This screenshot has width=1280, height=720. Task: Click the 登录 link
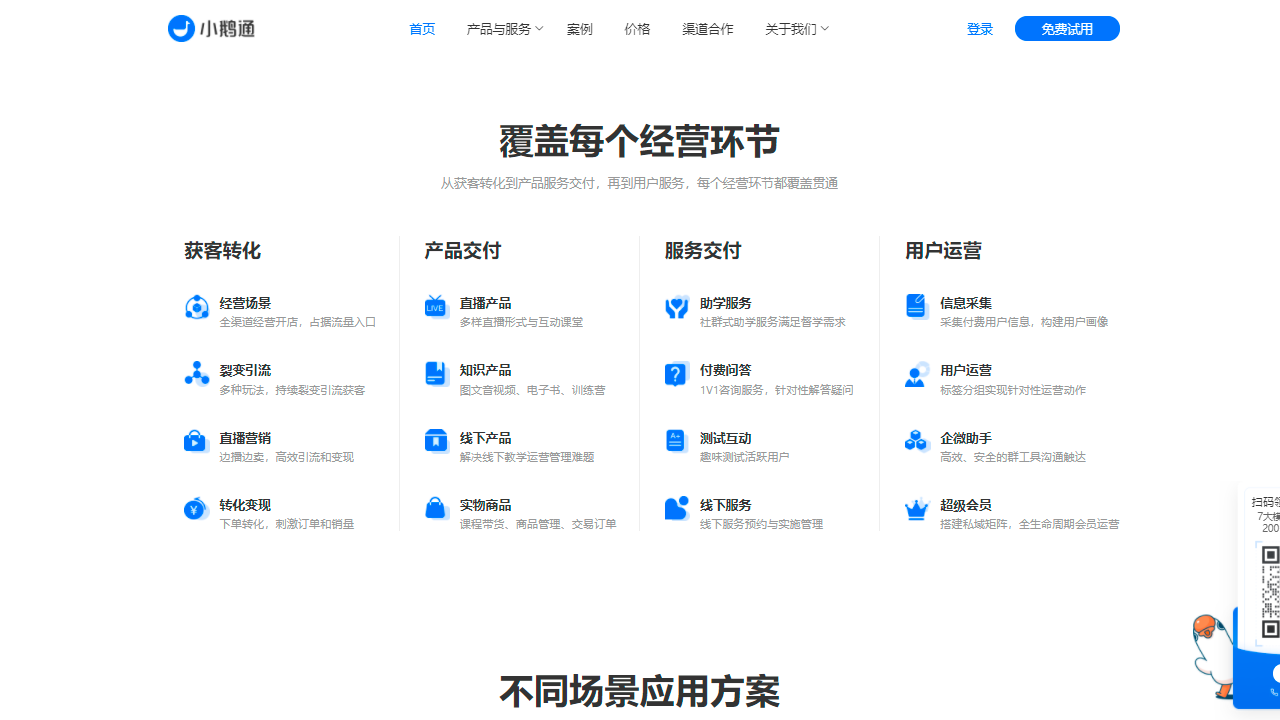[x=979, y=29]
